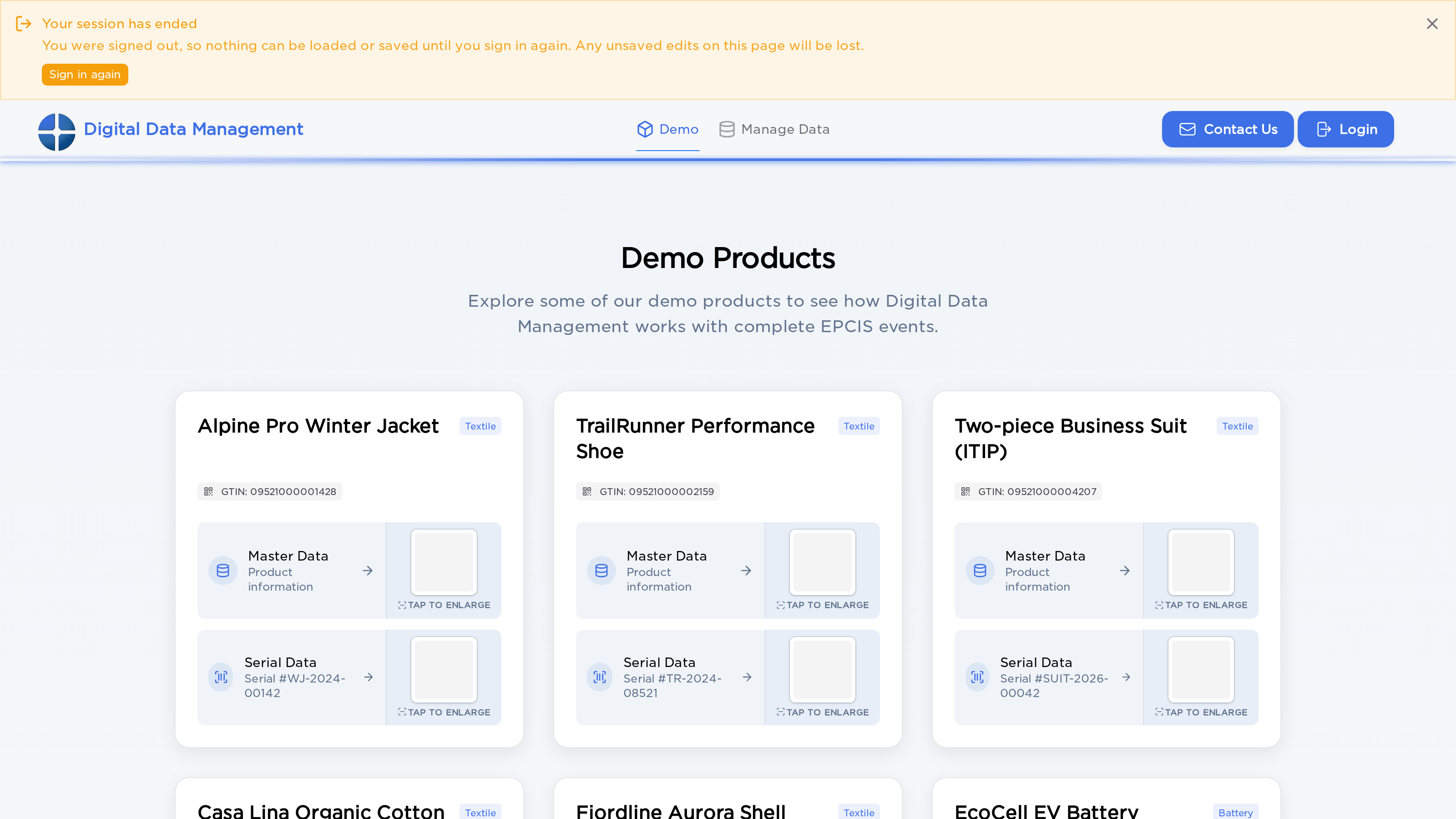1456x819 pixels.
Task: Click the Textile tag on TrailRunner Performance Shoe
Action: (859, 426)
